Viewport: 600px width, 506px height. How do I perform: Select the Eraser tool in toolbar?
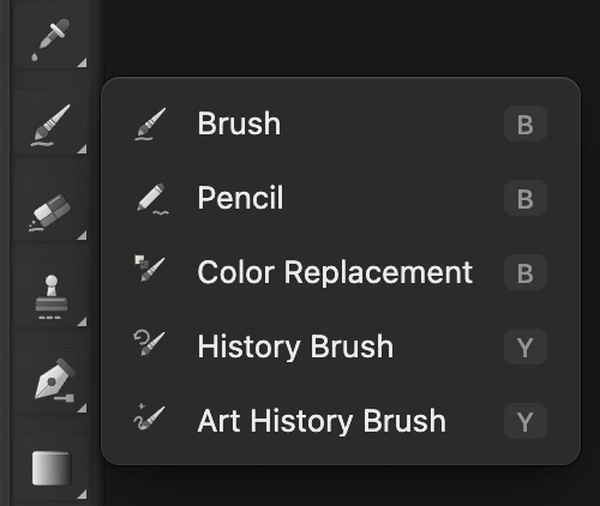(51, 211)
